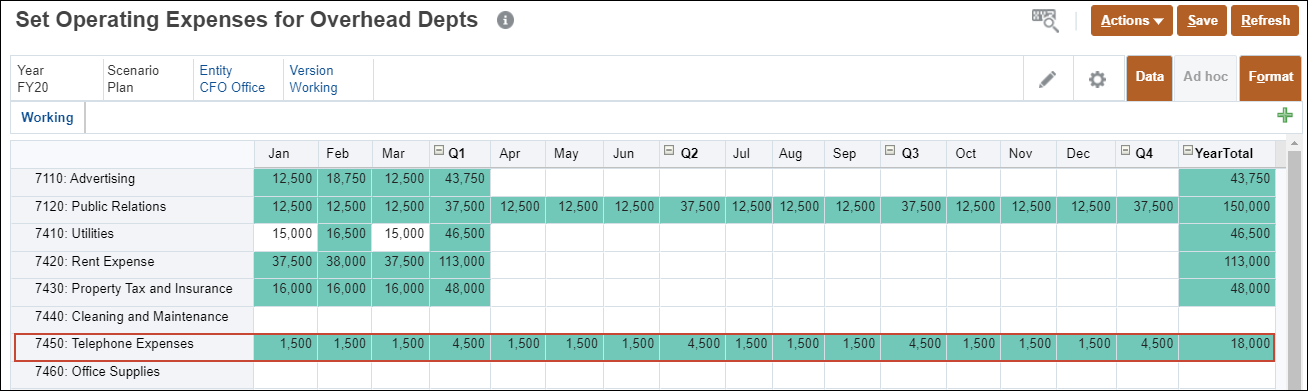
Task: Click the Save button
Action: 1202,20
